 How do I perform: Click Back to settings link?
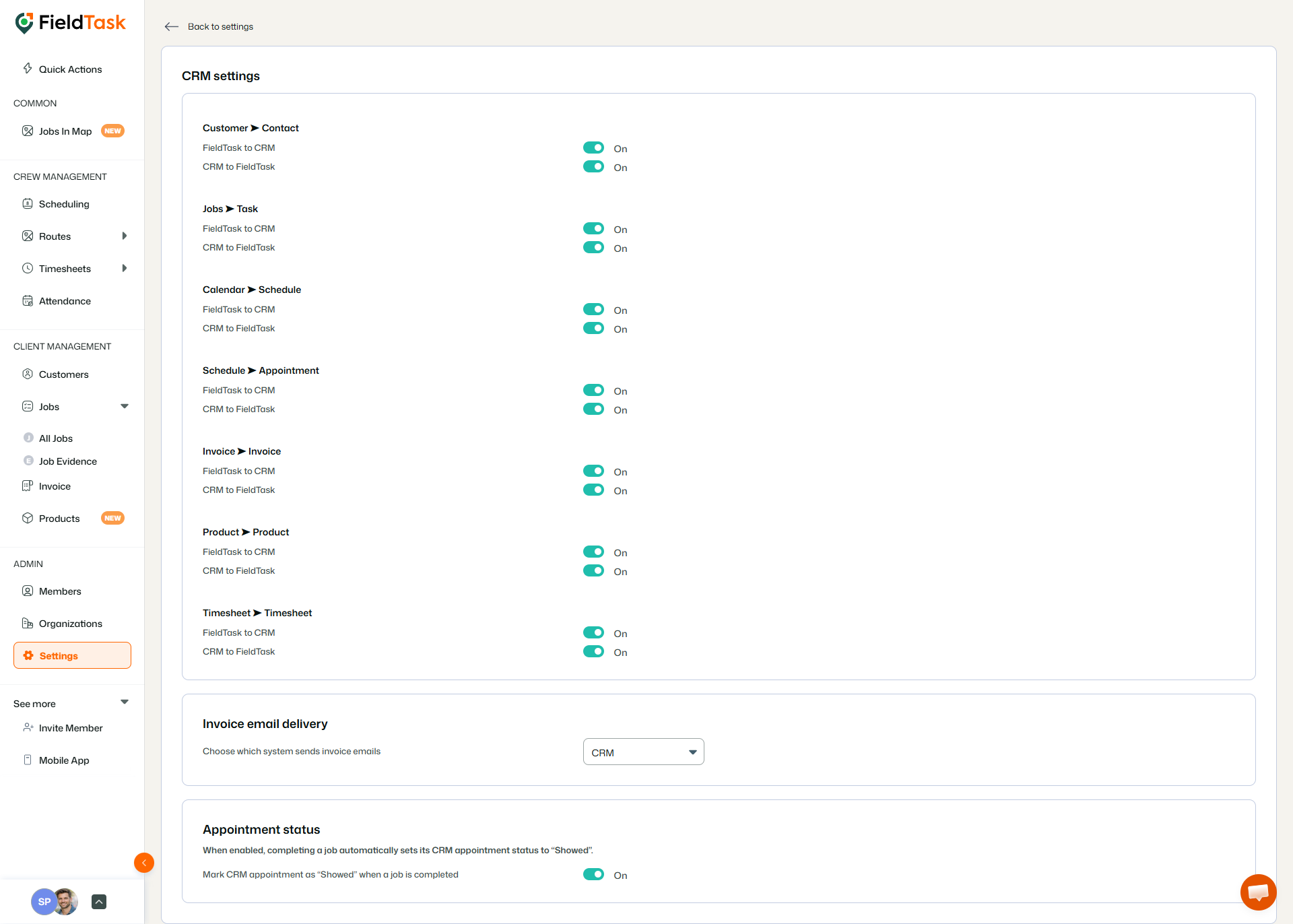click(220, 26)
